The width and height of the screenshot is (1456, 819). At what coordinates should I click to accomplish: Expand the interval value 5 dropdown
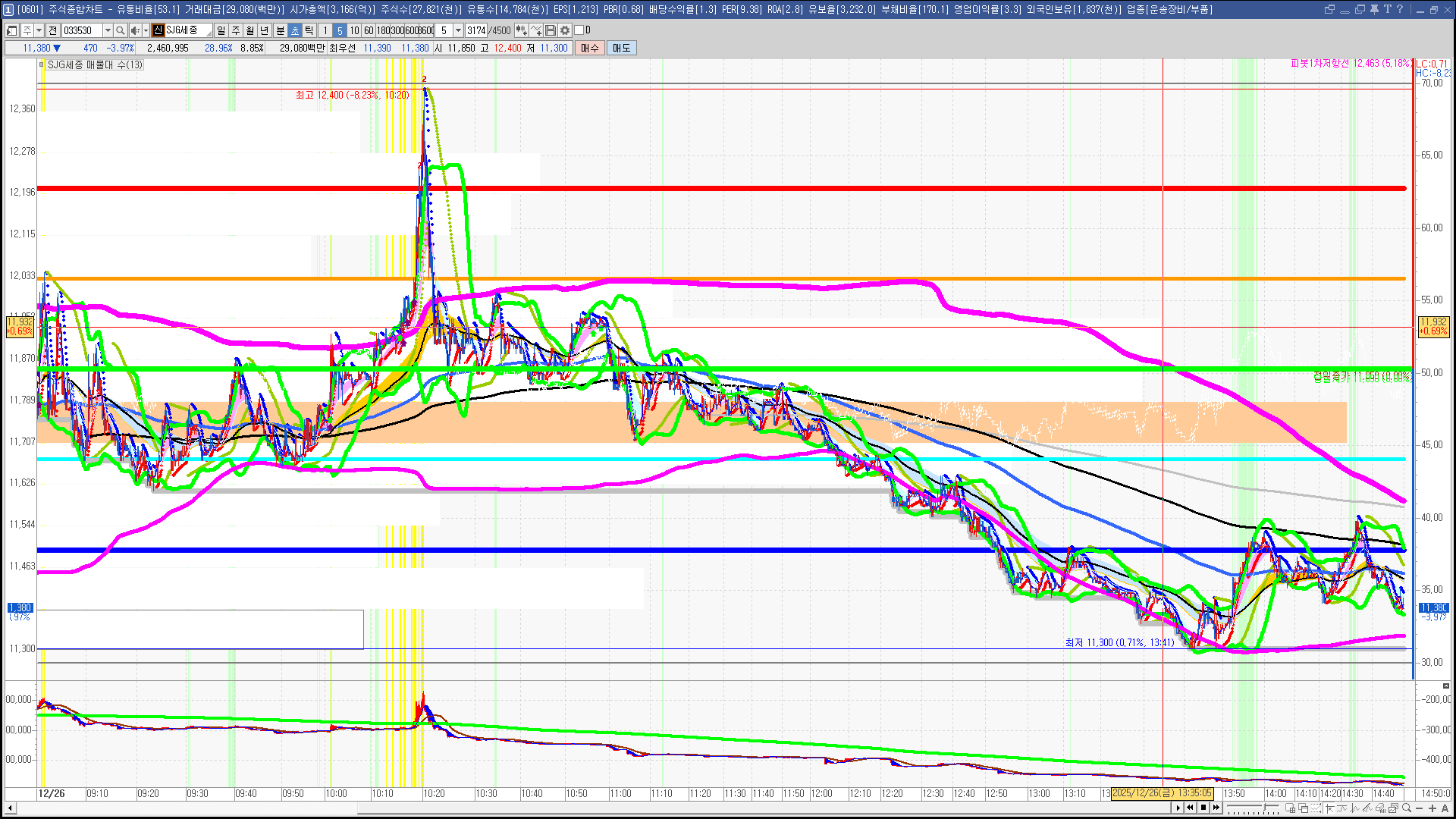coord(458,30)
